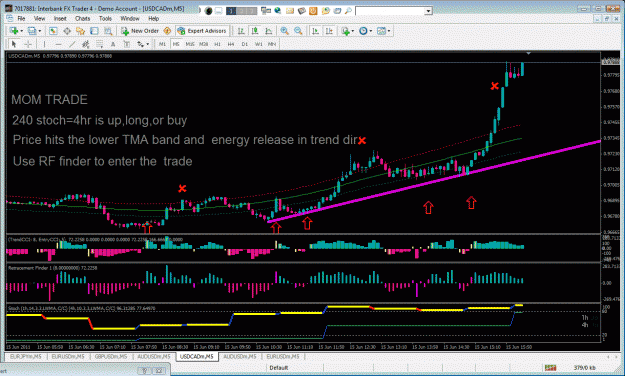Show the Market Watch window

pyautogui.click(x=53, y=31)
